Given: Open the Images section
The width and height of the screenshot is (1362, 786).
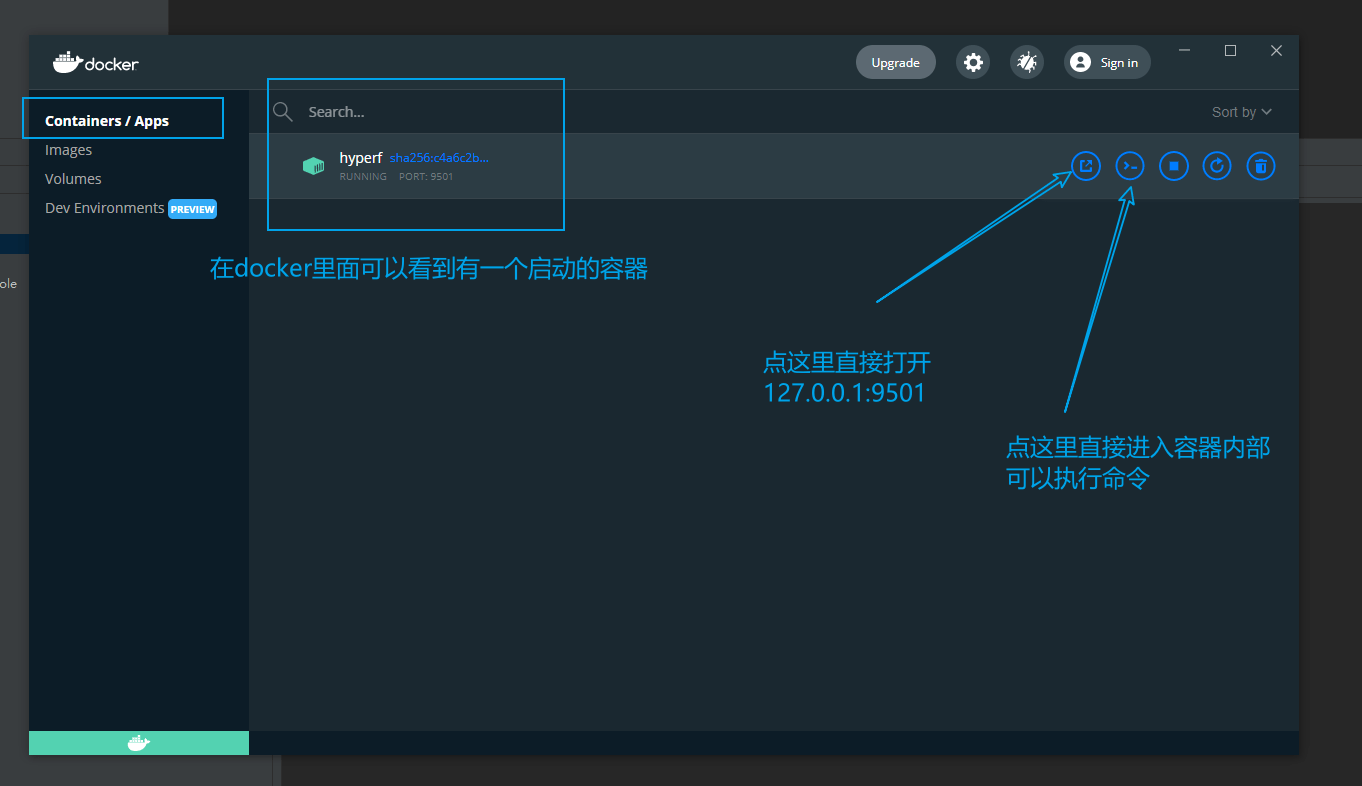Looking at the screenshot, I should click(68, 150).
